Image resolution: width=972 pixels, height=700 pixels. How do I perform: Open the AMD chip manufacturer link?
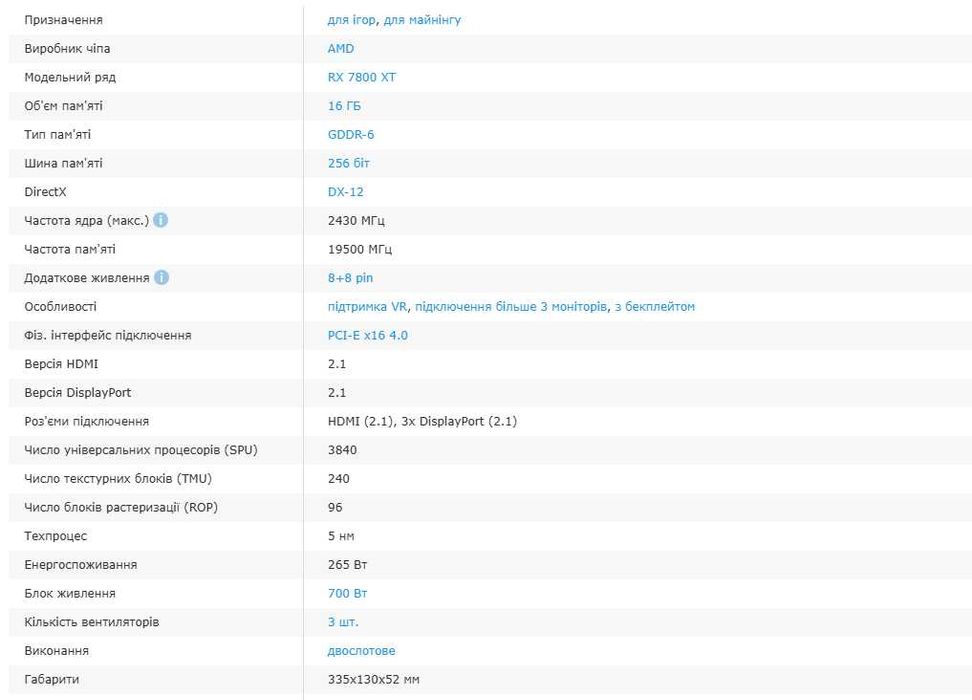coord(341,48)
